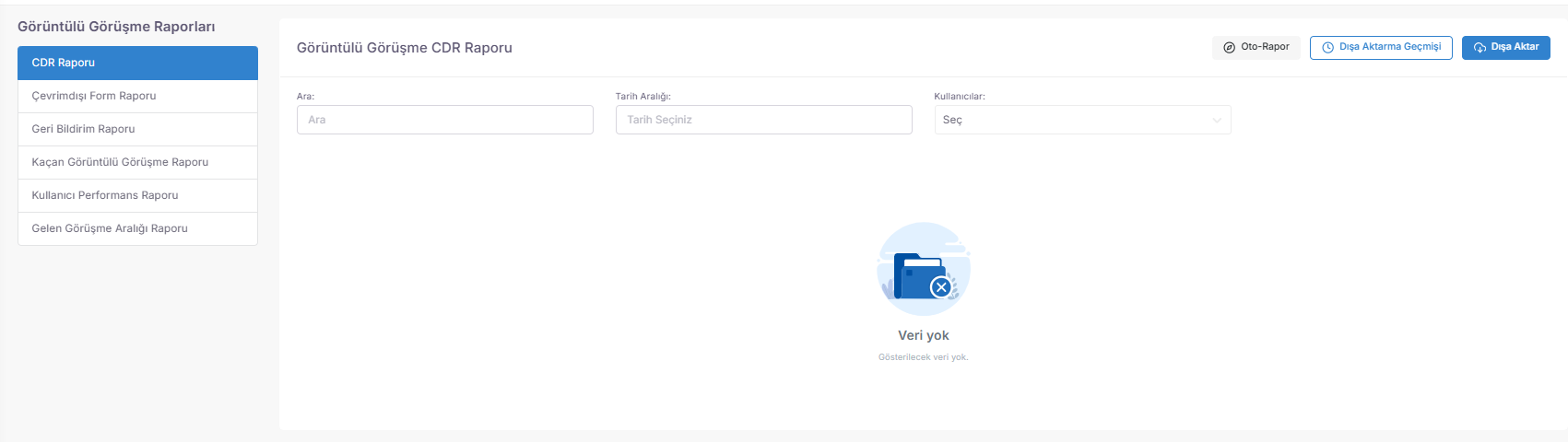The width and height of the screenshot is (1568, 442).
Task: Click the Veri yok text
Action: pos(924,335)
